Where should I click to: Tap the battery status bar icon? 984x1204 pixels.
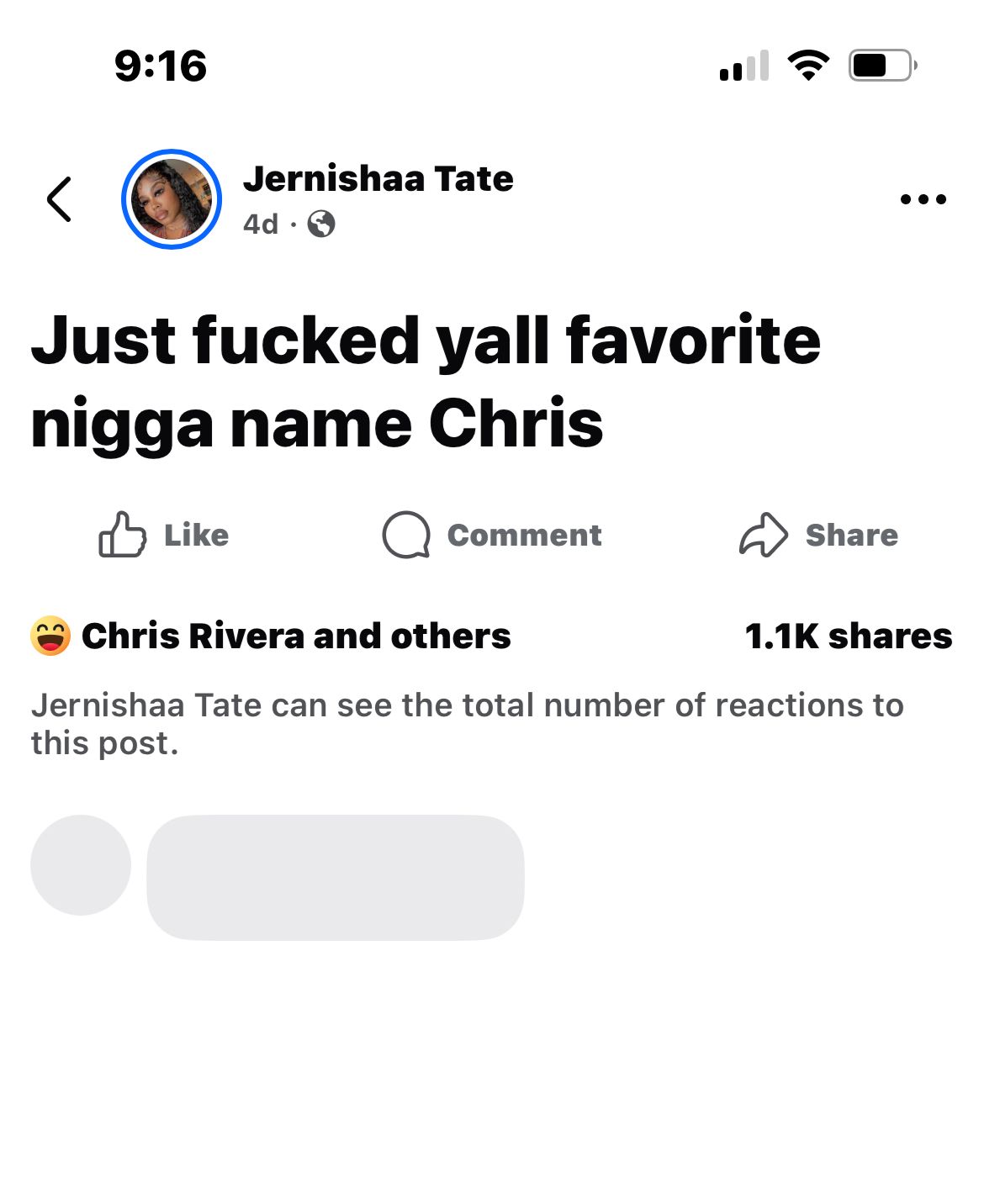882,66
